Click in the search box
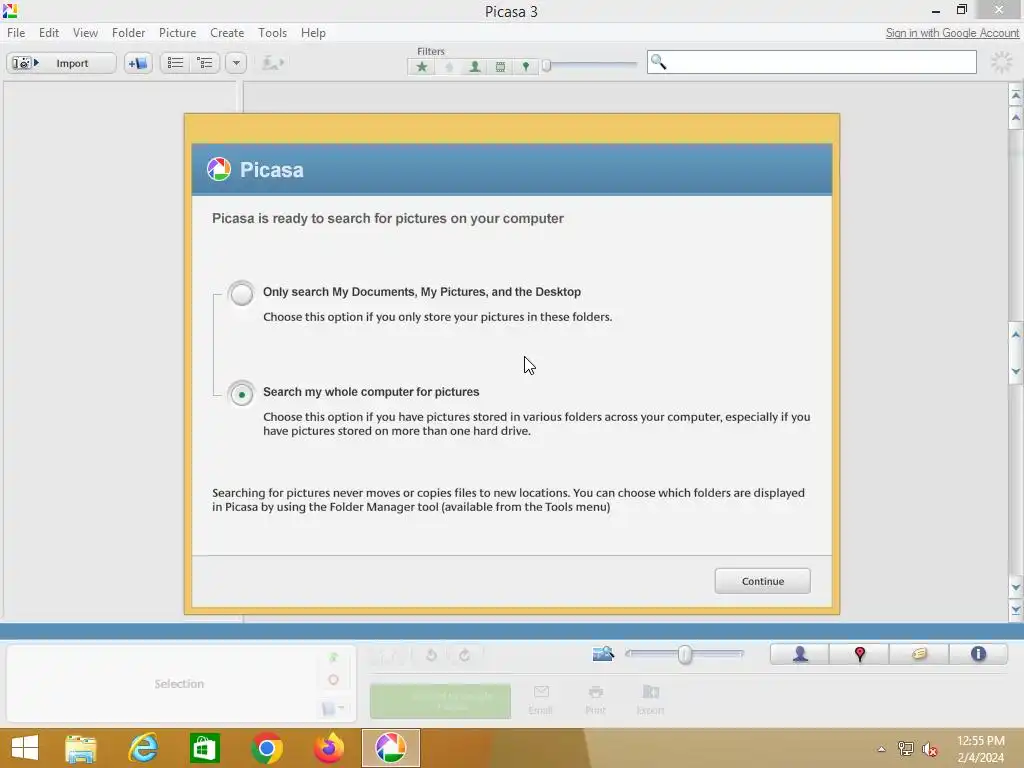 812,63
